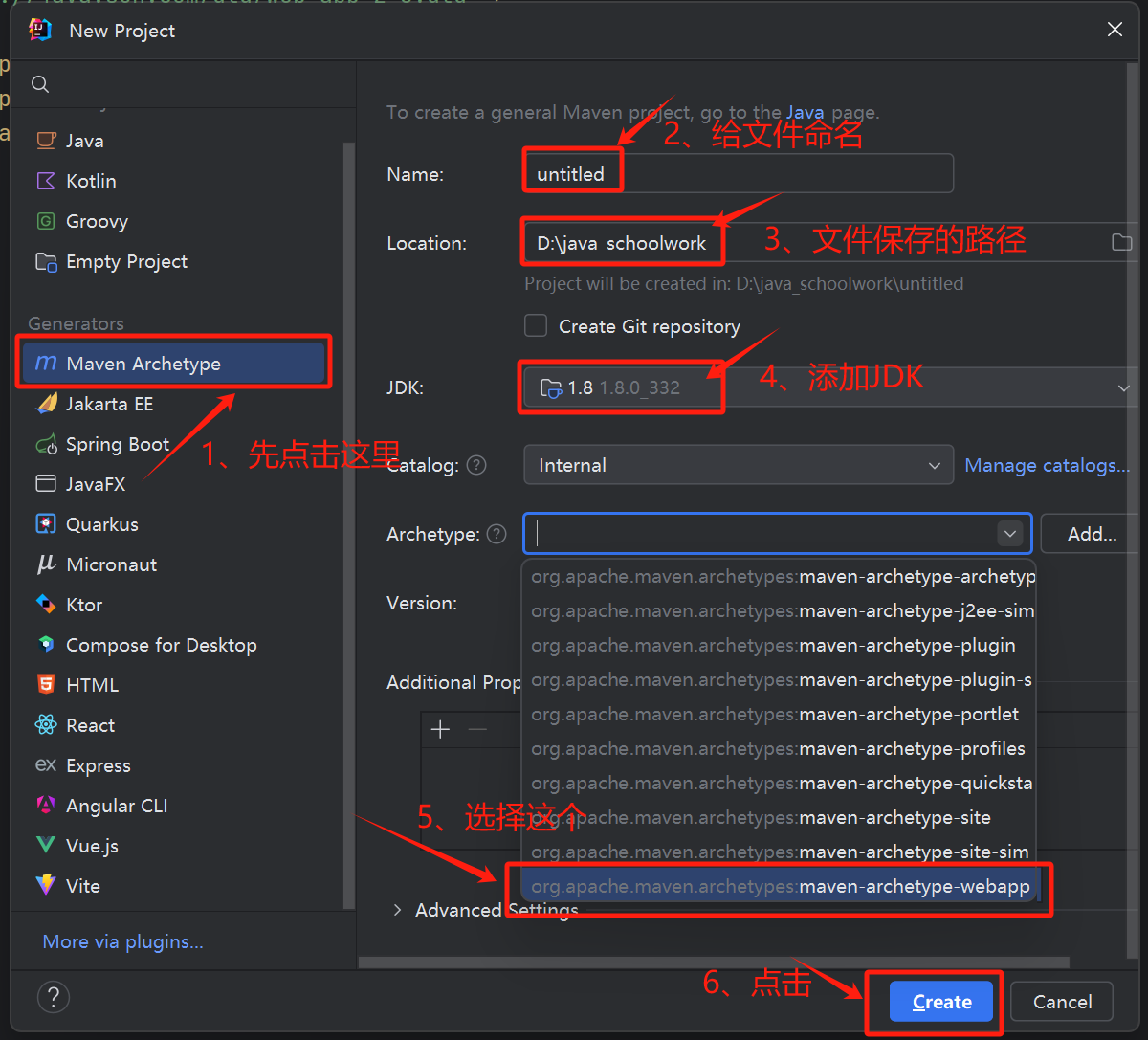This screenshot has width=1148, height=1040.
Task: Select the Jakarta EE generator icon
Action: point(46,404)
